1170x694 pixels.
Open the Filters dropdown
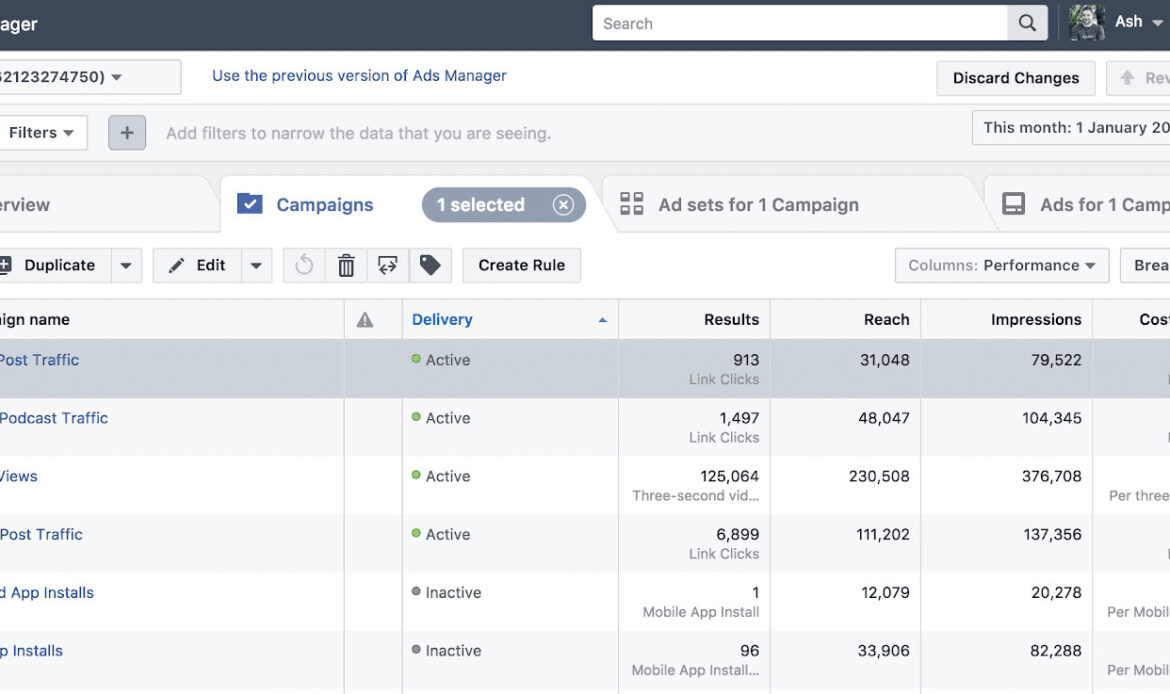41,133
